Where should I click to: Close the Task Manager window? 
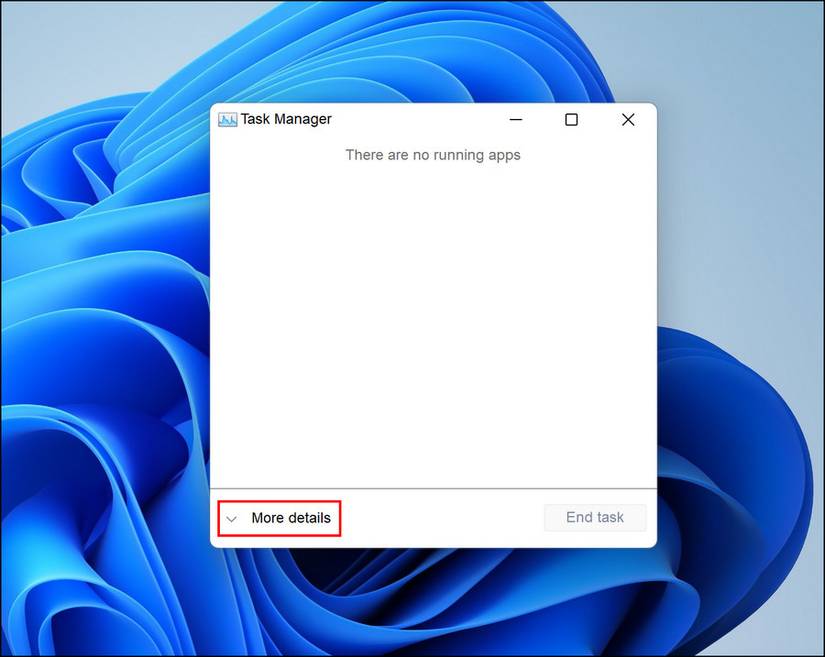pyautogui.click(x=628, y=120)
